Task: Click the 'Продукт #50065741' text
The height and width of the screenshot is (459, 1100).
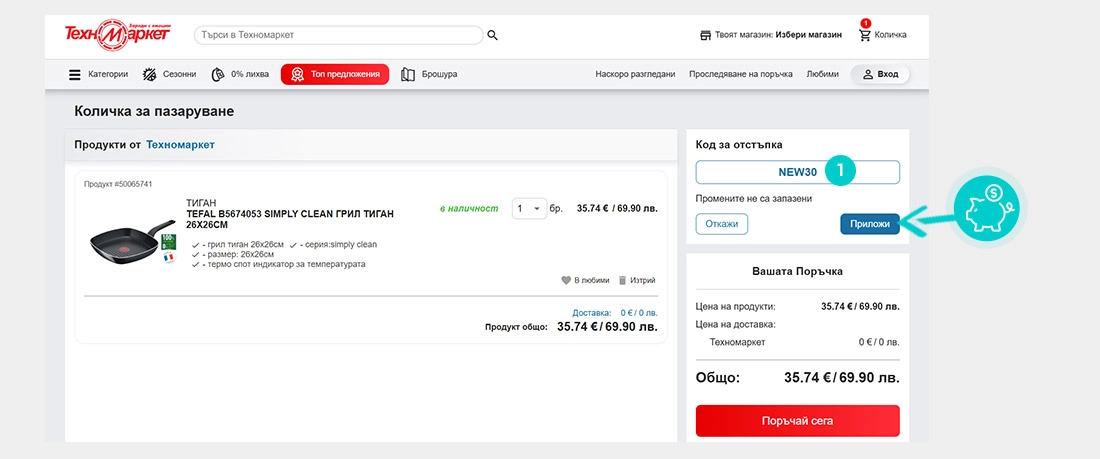Action: pos(118,184)
